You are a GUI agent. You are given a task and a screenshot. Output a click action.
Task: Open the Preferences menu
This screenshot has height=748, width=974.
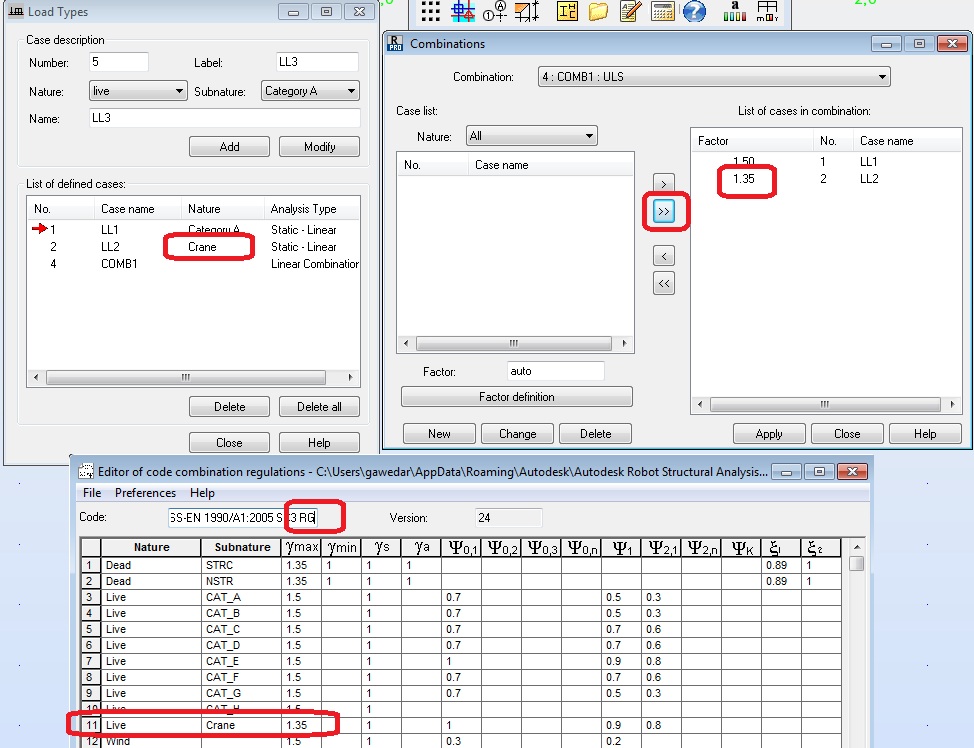click(146, 493)
